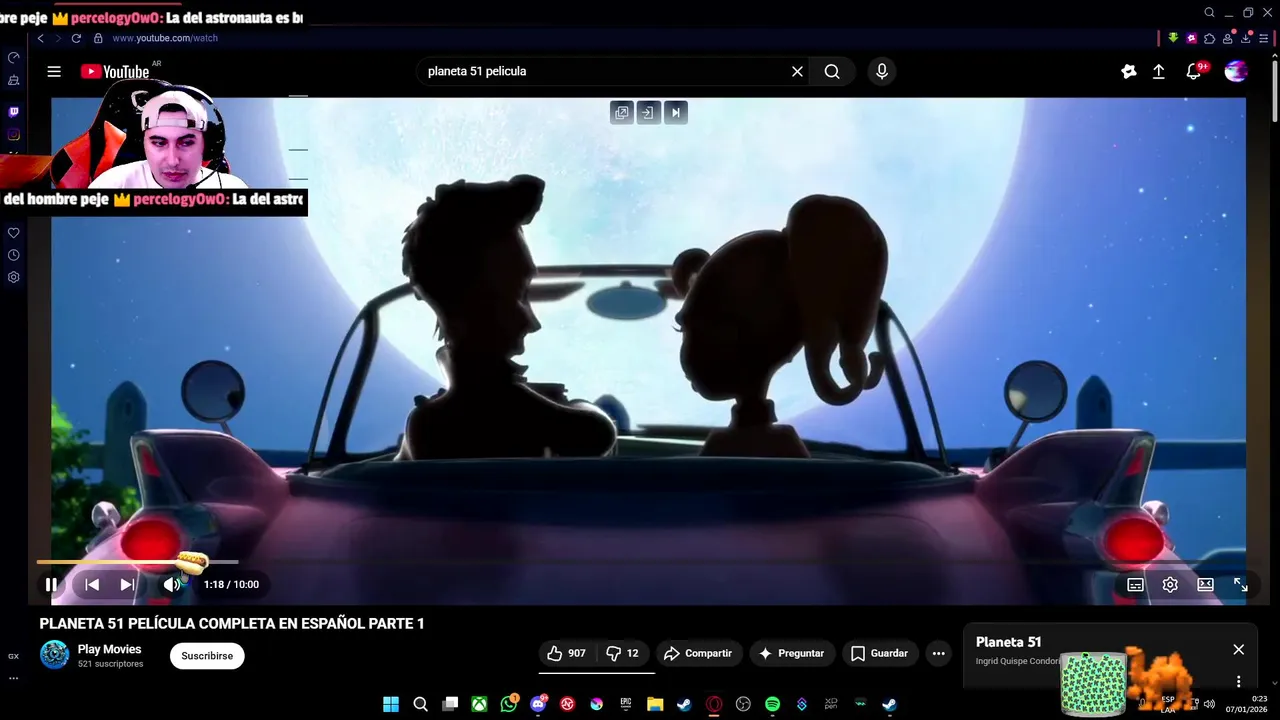Screen dimensions: 1280x720
Task: Open the YouTube account avatar menu
Action: tap(1236, 71)
